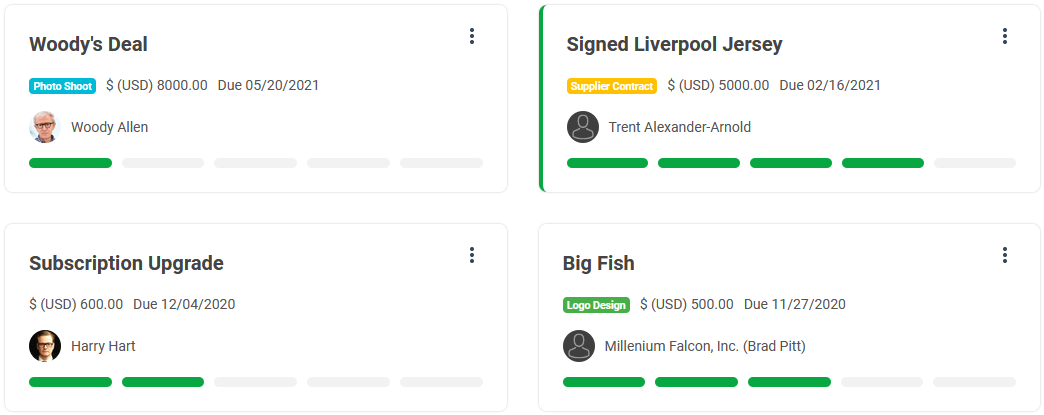Set Woody's Deal to second pipeline stage
The height and width of the screenshot is (415, 1044).
point(162,163)
